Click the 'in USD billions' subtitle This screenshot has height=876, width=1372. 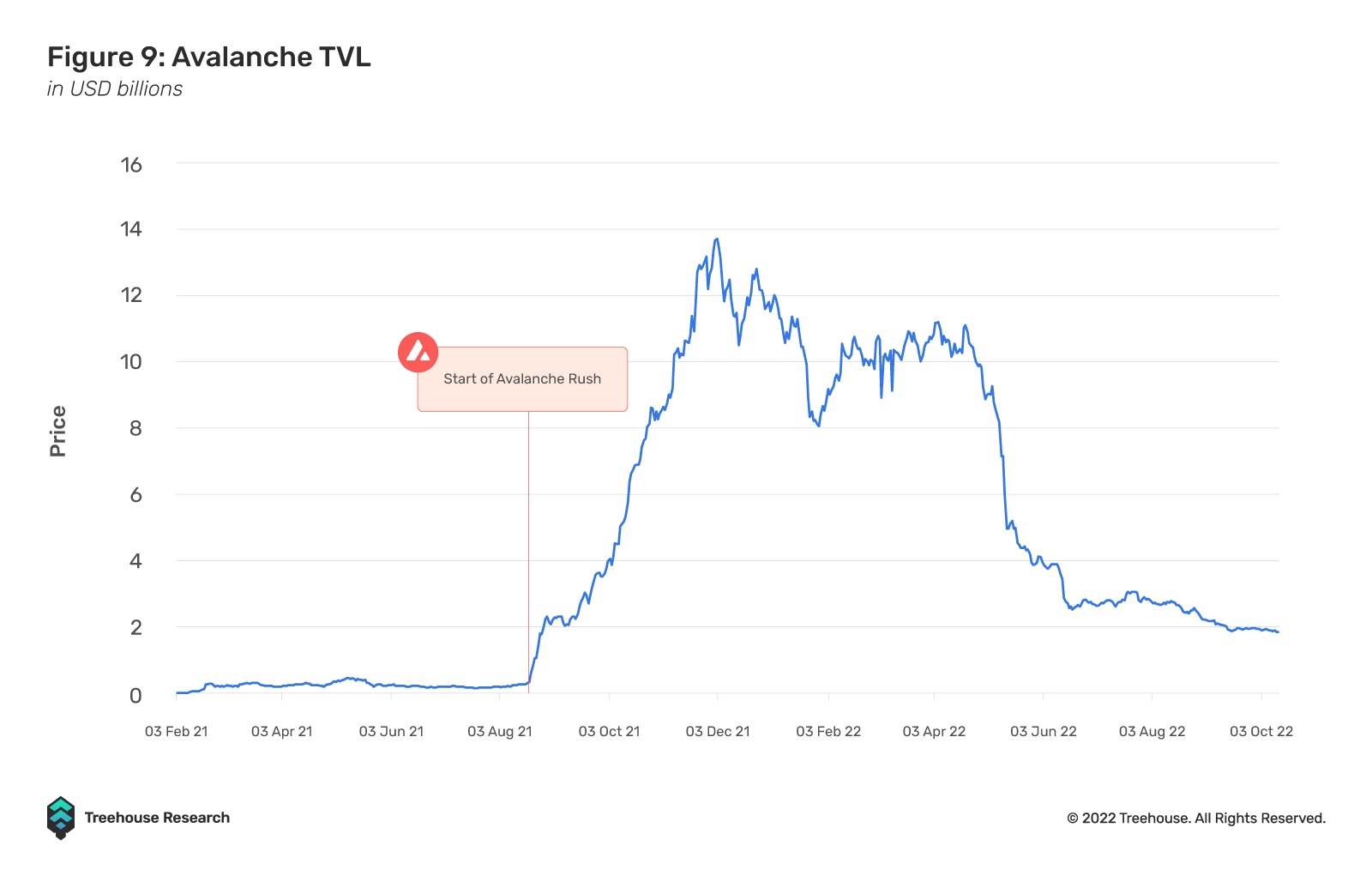(x=115, y=89)
